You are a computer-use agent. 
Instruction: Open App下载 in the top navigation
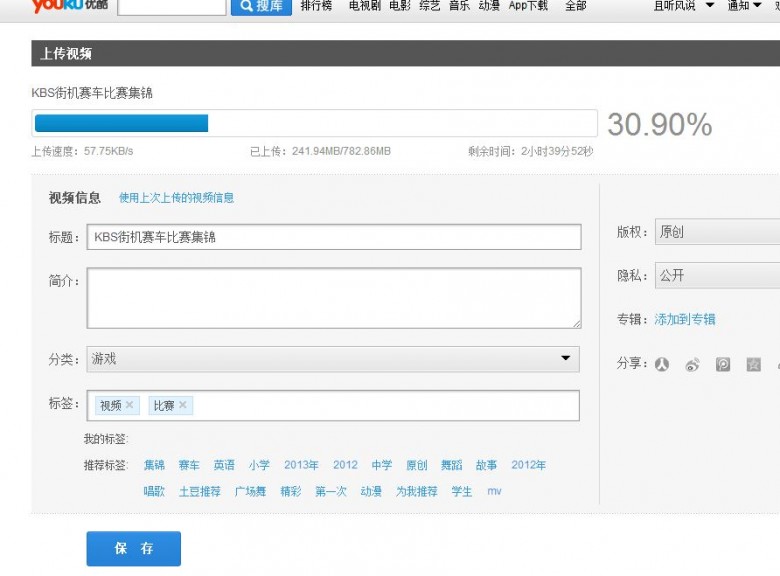(x=528, y=6)
